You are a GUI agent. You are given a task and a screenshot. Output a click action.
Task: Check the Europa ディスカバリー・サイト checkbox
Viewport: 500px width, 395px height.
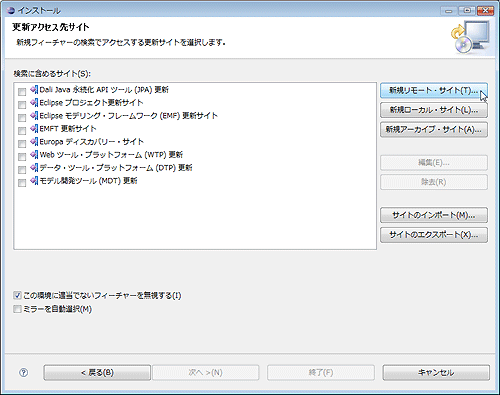(22, 144)
